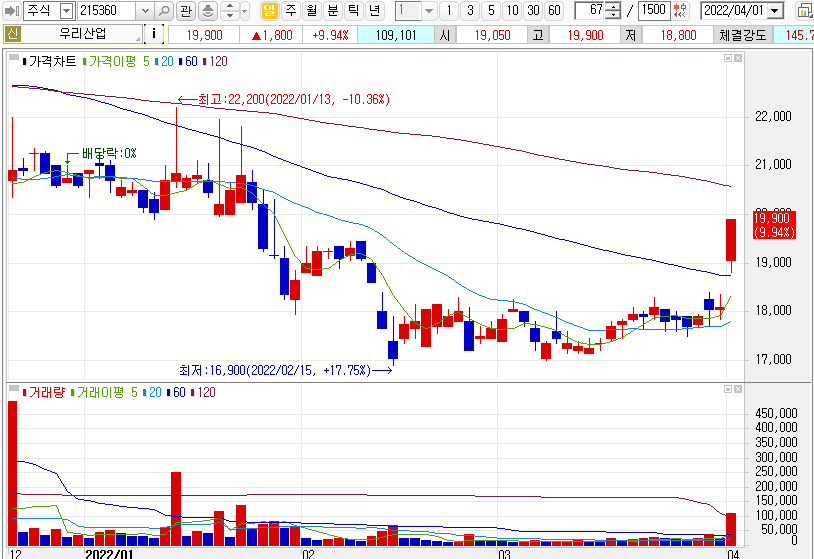Click the stock name 우리산업

83,35
